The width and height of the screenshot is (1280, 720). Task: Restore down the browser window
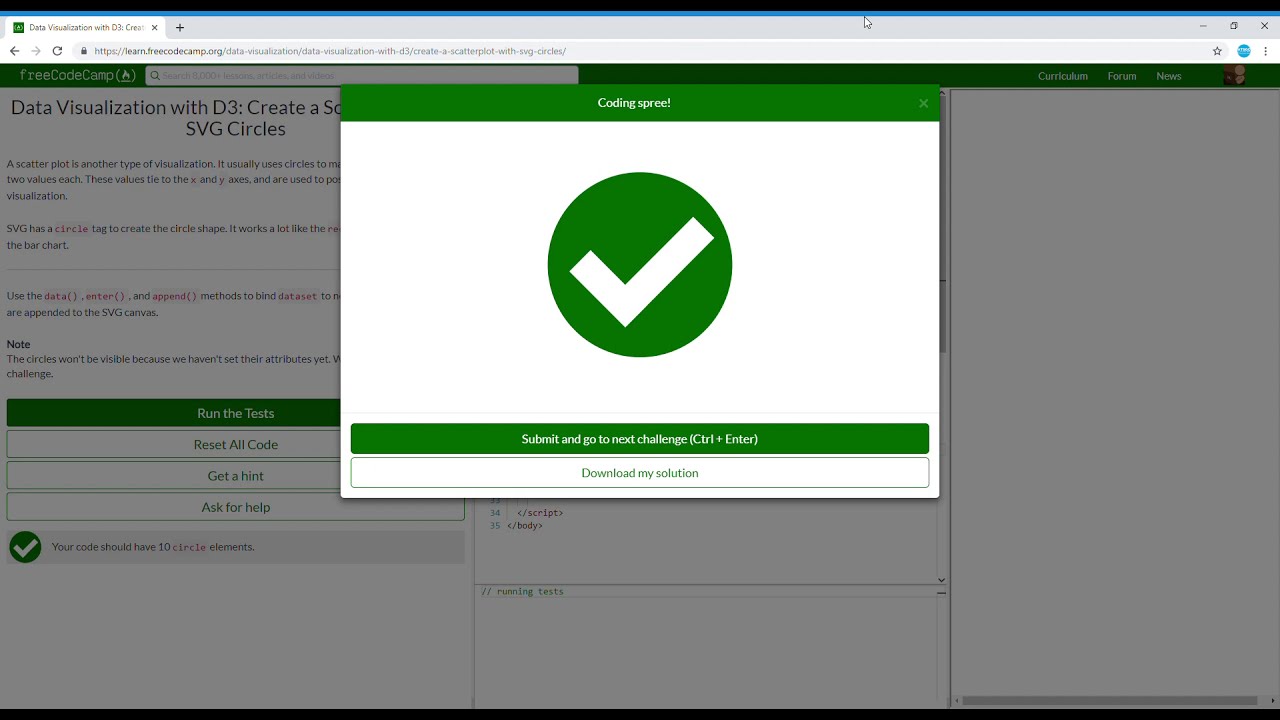pos(1234,26)
